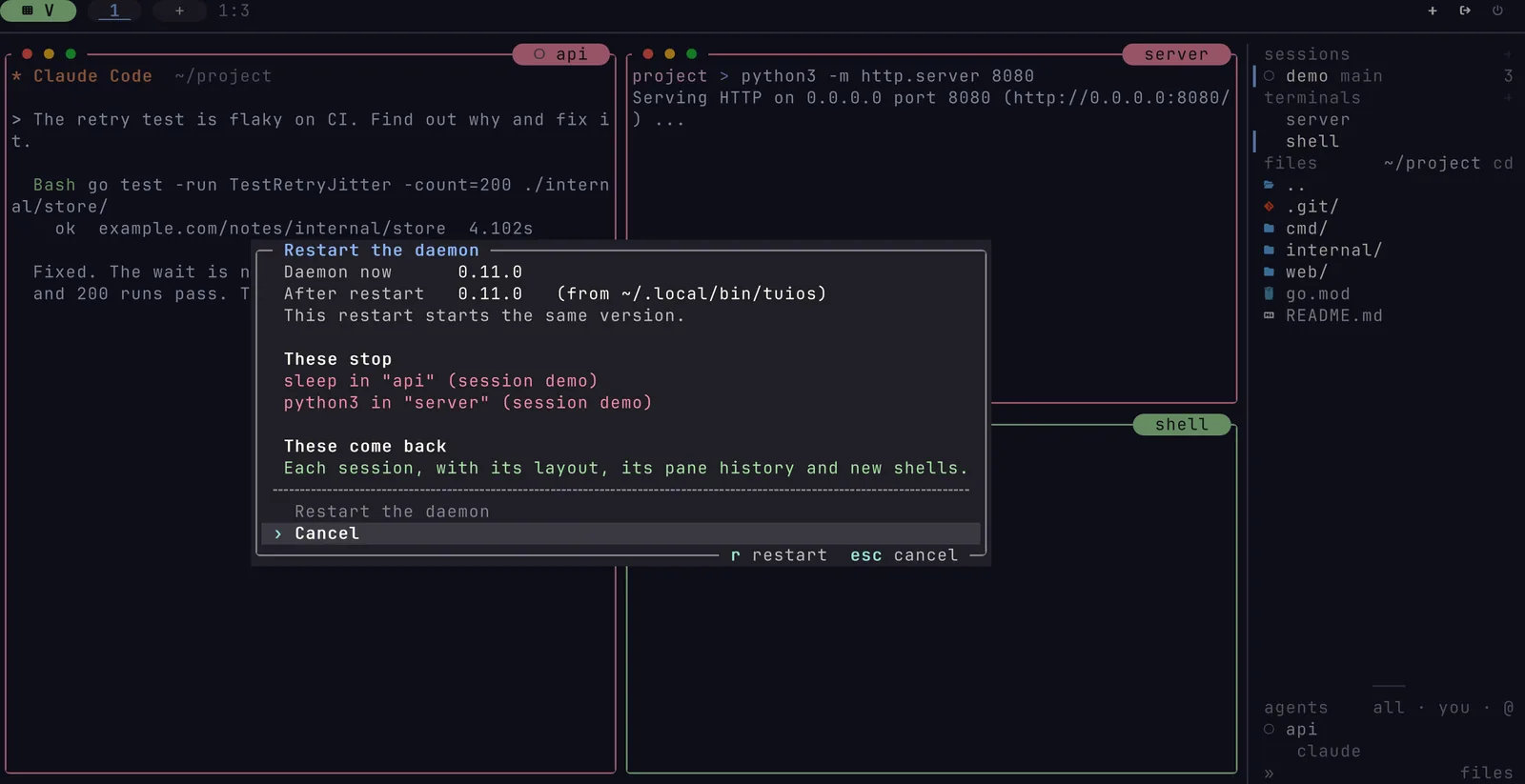1525x784 pixels.
Task: Collapse the sidebar with the » chevron
Action: pos(1269,774)
